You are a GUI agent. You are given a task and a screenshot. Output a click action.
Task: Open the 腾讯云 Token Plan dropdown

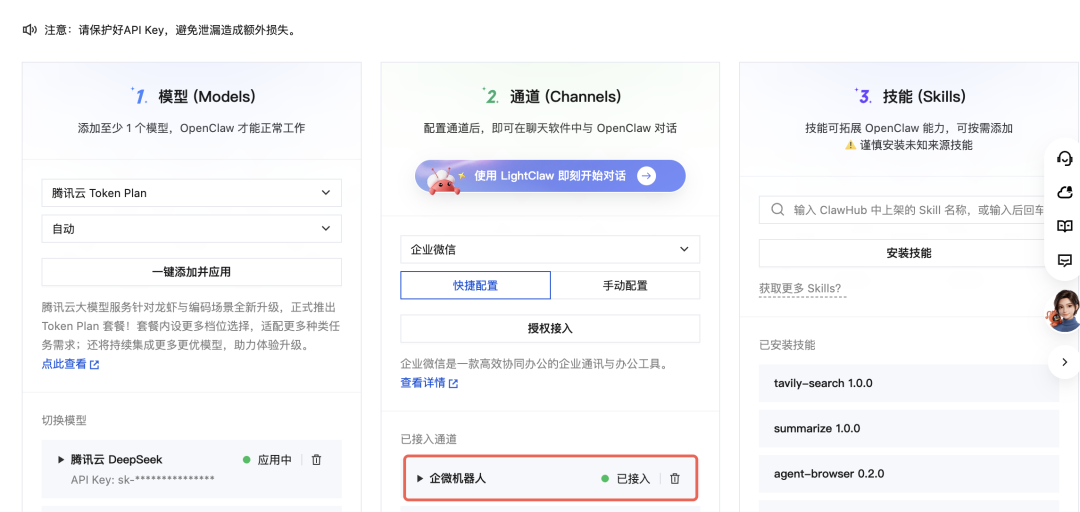191,193
